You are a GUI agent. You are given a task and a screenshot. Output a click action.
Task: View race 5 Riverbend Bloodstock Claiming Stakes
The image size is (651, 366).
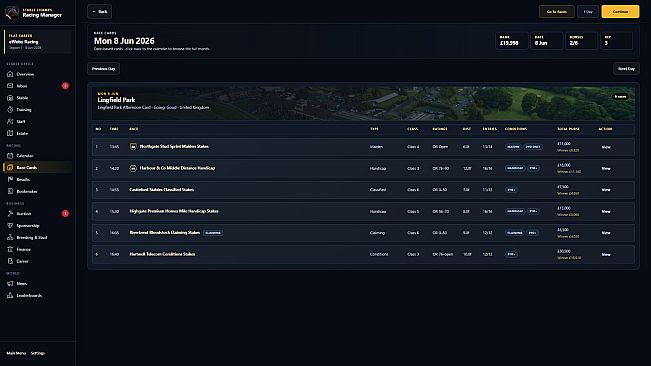click(x=606, y=233)
